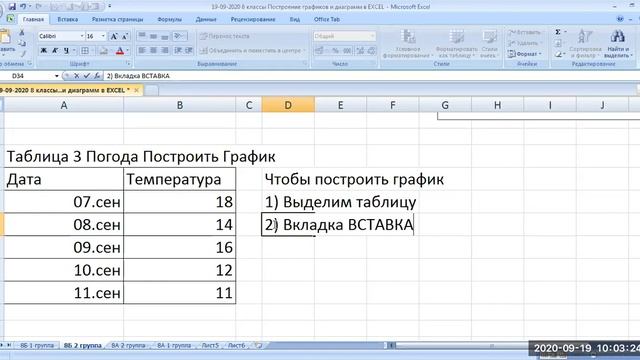The width and height of the screenshot is (640, 360).
Task: Click the cell borders icon
Action: (x=85, y=51)
